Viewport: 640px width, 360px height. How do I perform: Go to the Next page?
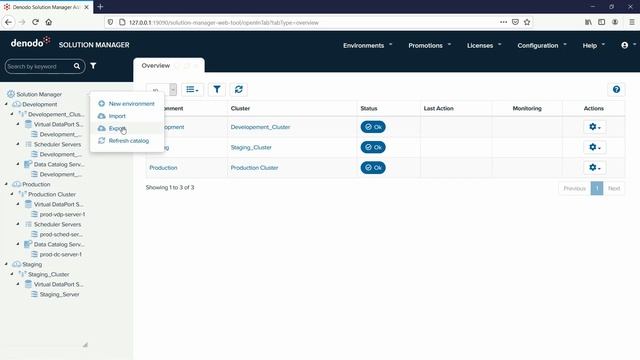pos(614,188)
